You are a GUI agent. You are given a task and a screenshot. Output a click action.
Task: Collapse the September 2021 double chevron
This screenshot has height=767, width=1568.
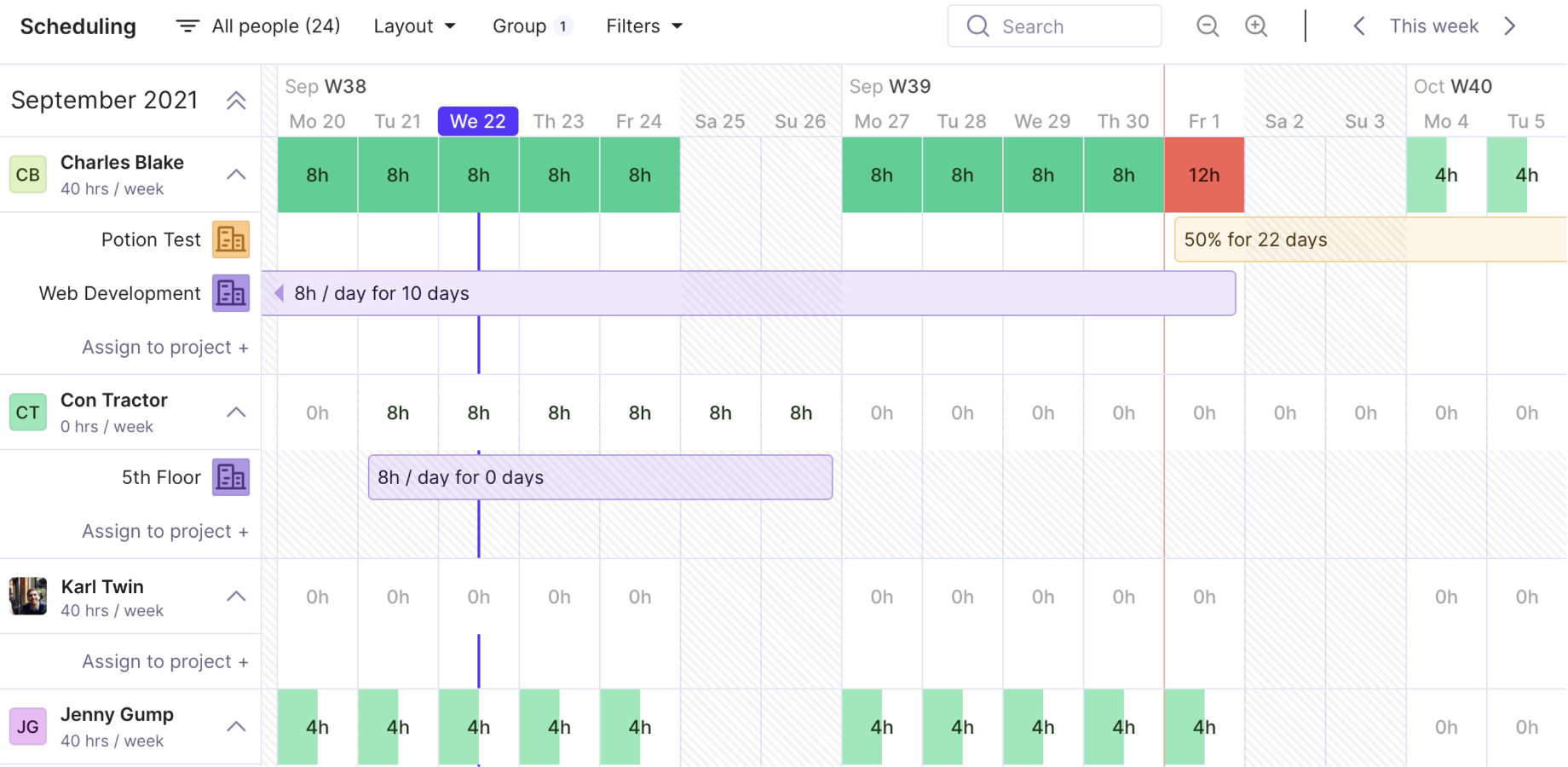(x=236, y=101)
